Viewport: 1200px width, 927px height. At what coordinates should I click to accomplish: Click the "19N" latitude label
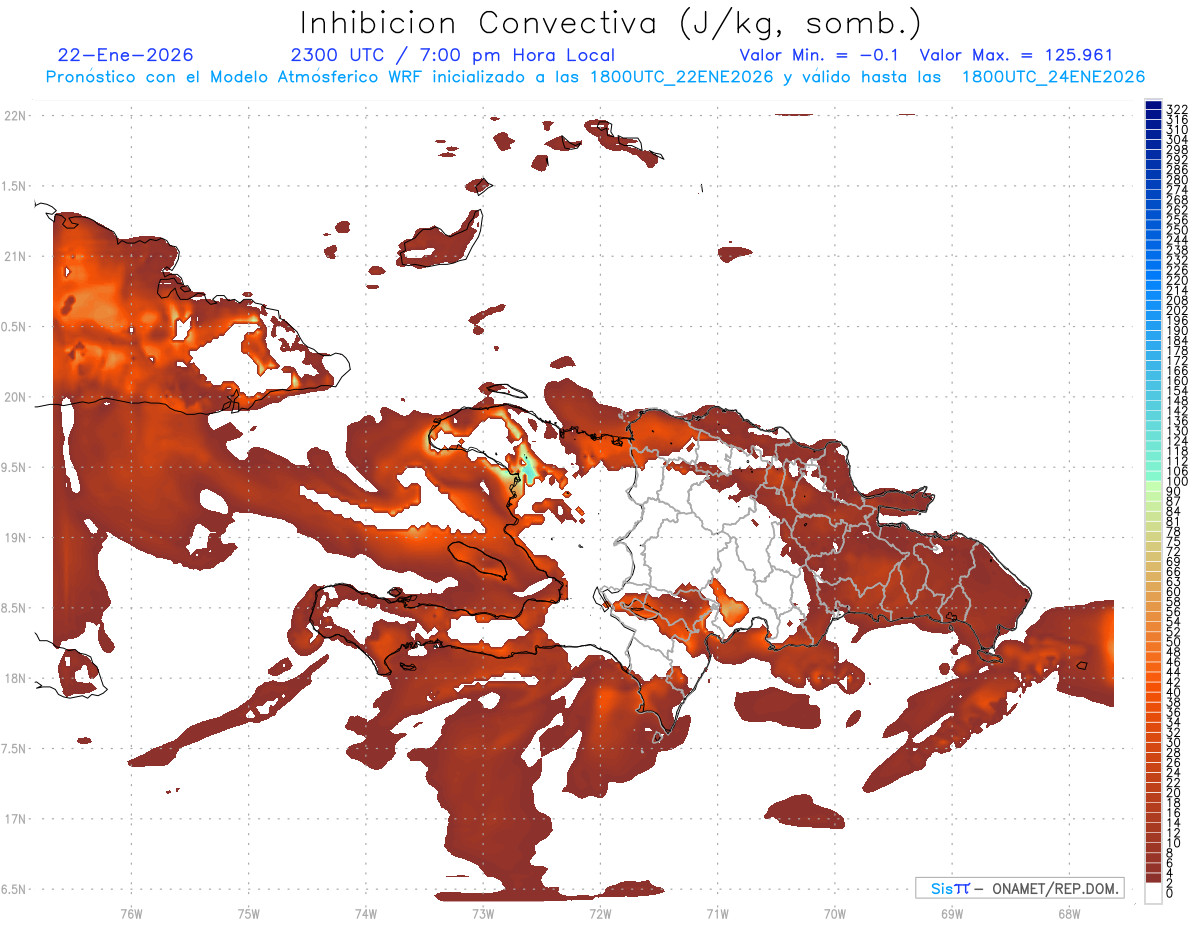tap(15, 538)
